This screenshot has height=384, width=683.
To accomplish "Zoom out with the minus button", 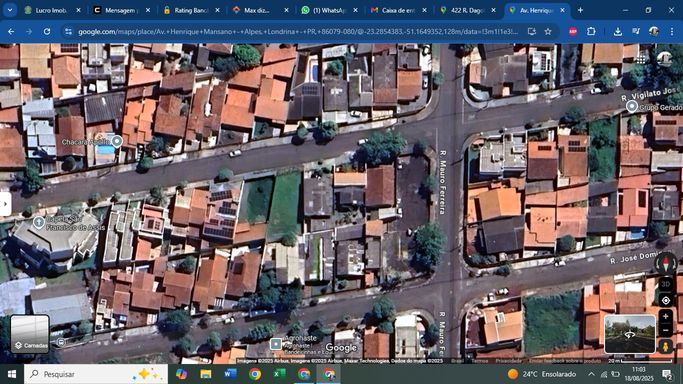I will [x=666, y=330].
